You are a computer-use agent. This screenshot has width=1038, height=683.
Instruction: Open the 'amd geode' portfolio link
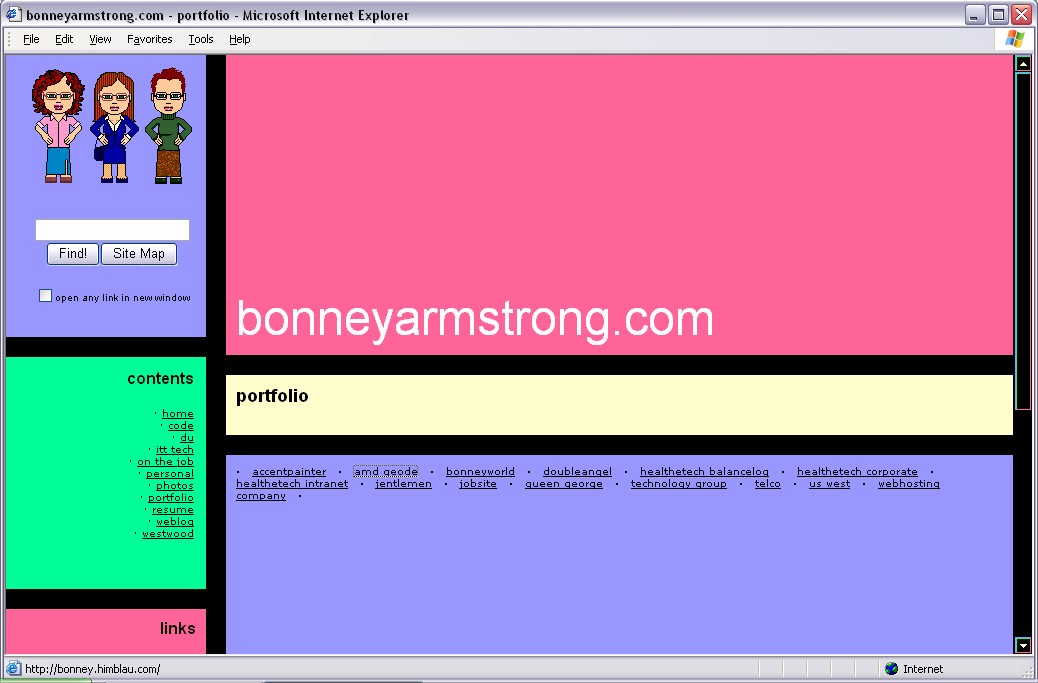pyautogui.click(x=386, y=472)
